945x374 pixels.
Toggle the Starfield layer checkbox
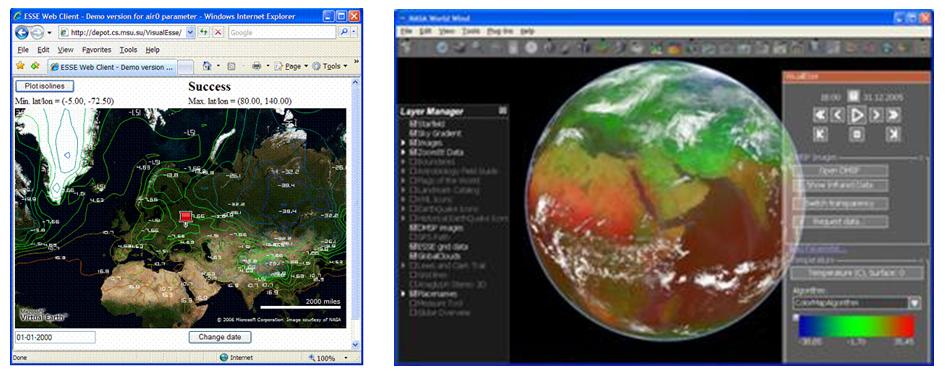tap(413, 123)
